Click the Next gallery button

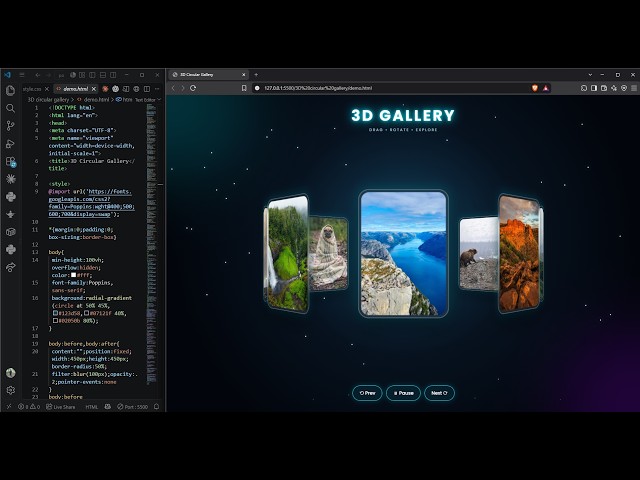tap(440, 393)
